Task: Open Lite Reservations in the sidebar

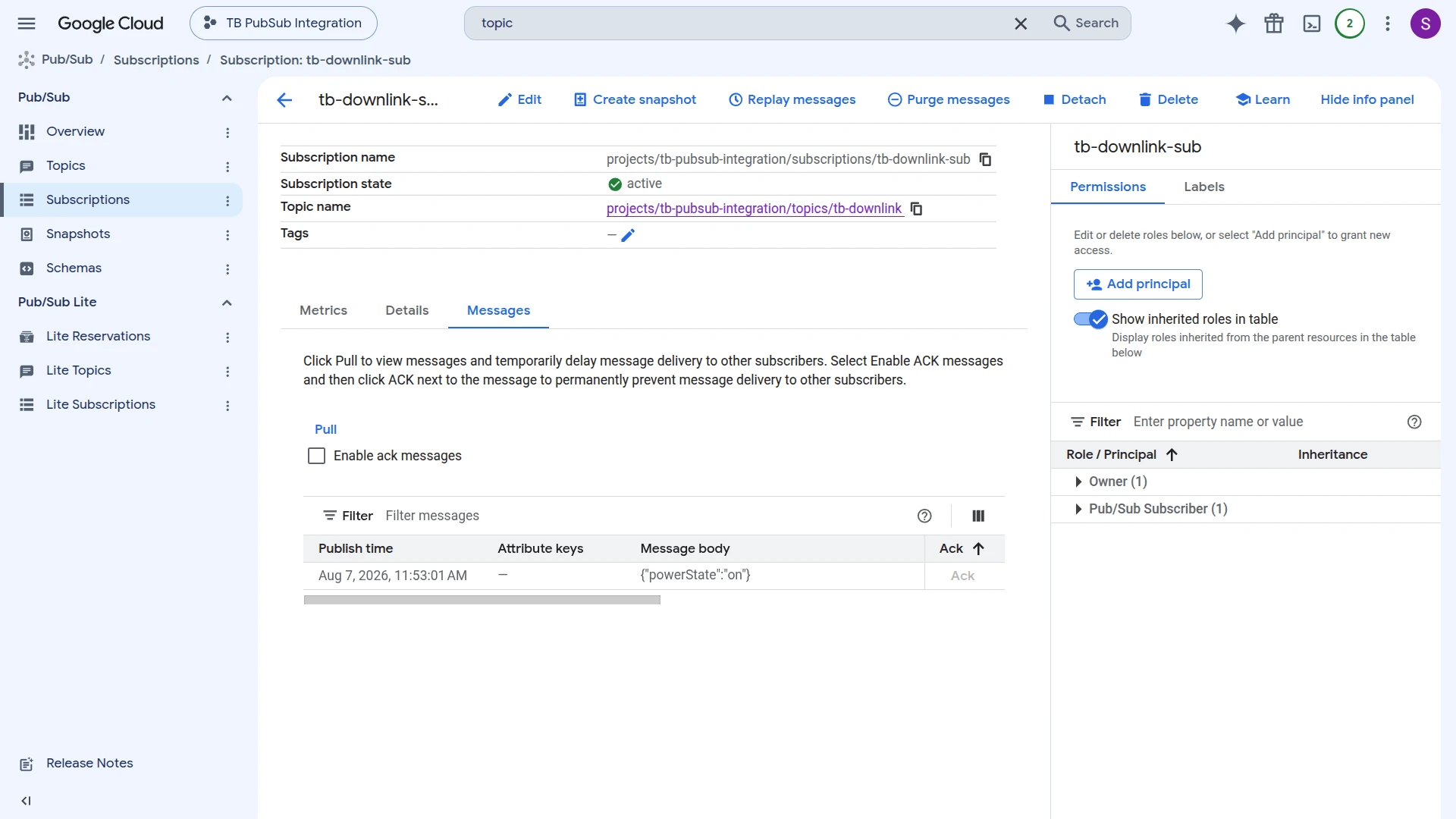Action: click(98, 337)
